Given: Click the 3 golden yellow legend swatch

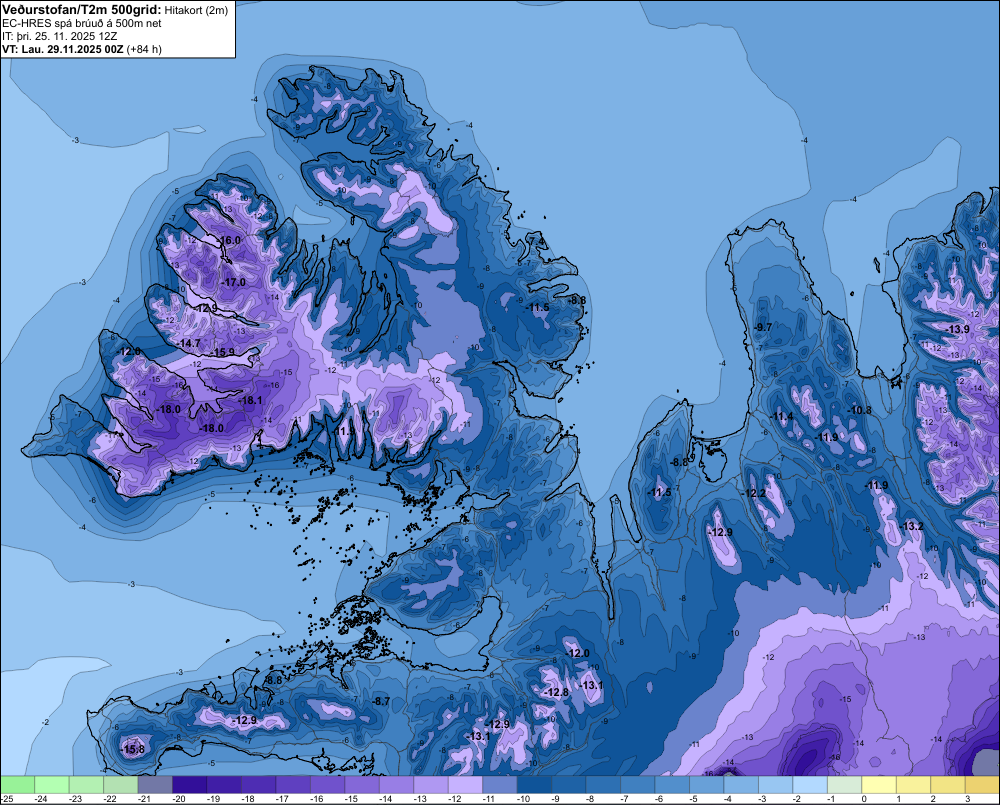Looking at the screenshot, I should click(982, 784).
